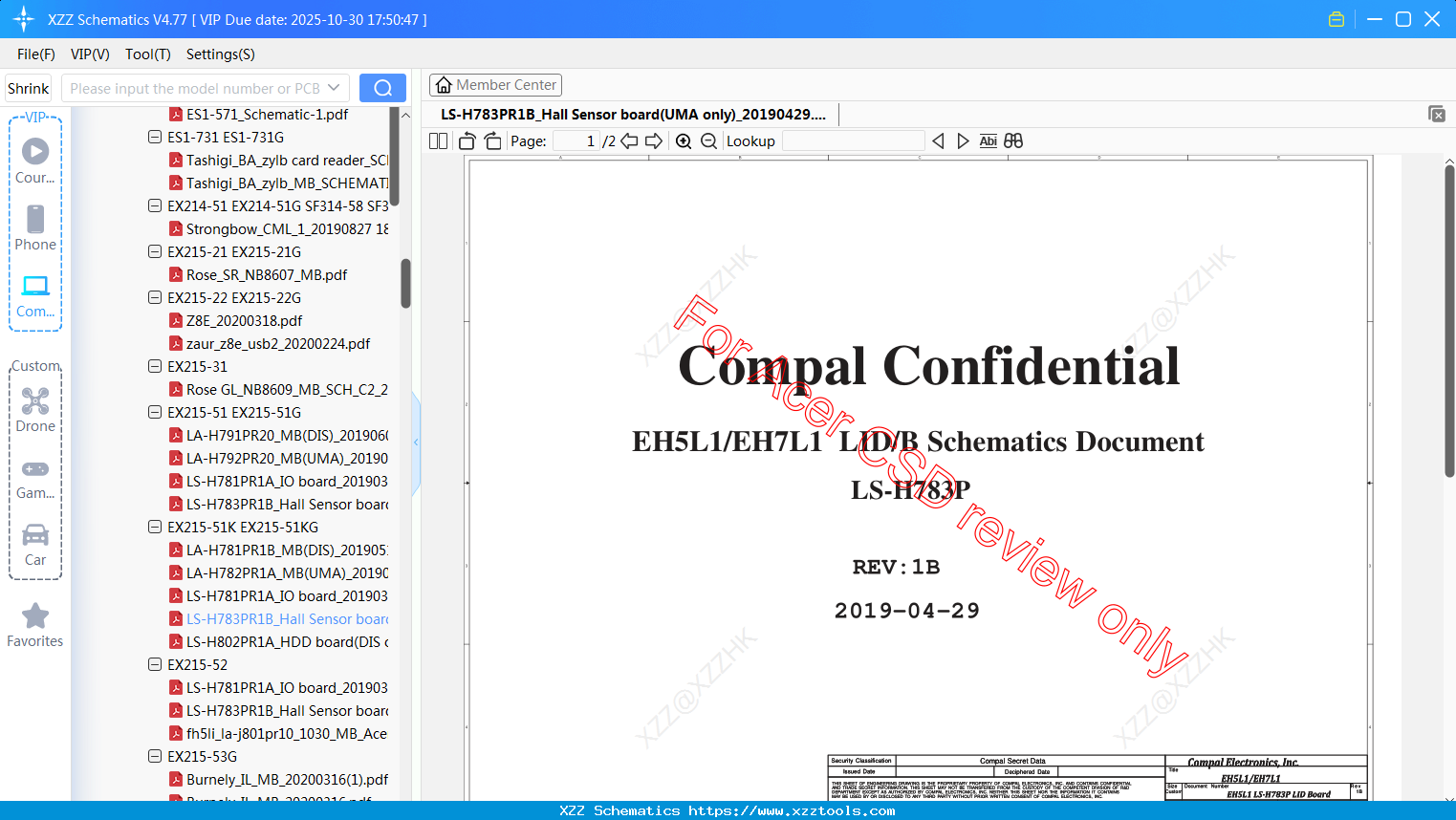Open the Settings(S) menu
The height and width of the screenshot is (820, 1456).
coord(221,54)
